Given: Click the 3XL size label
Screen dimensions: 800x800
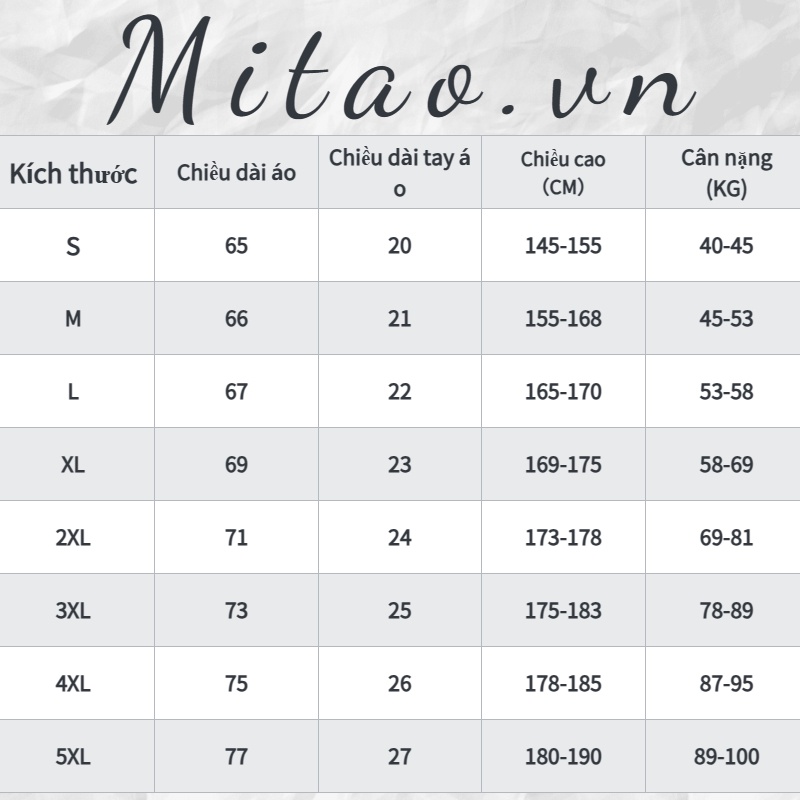Looking at the screenshot, I should click(73, 611).
